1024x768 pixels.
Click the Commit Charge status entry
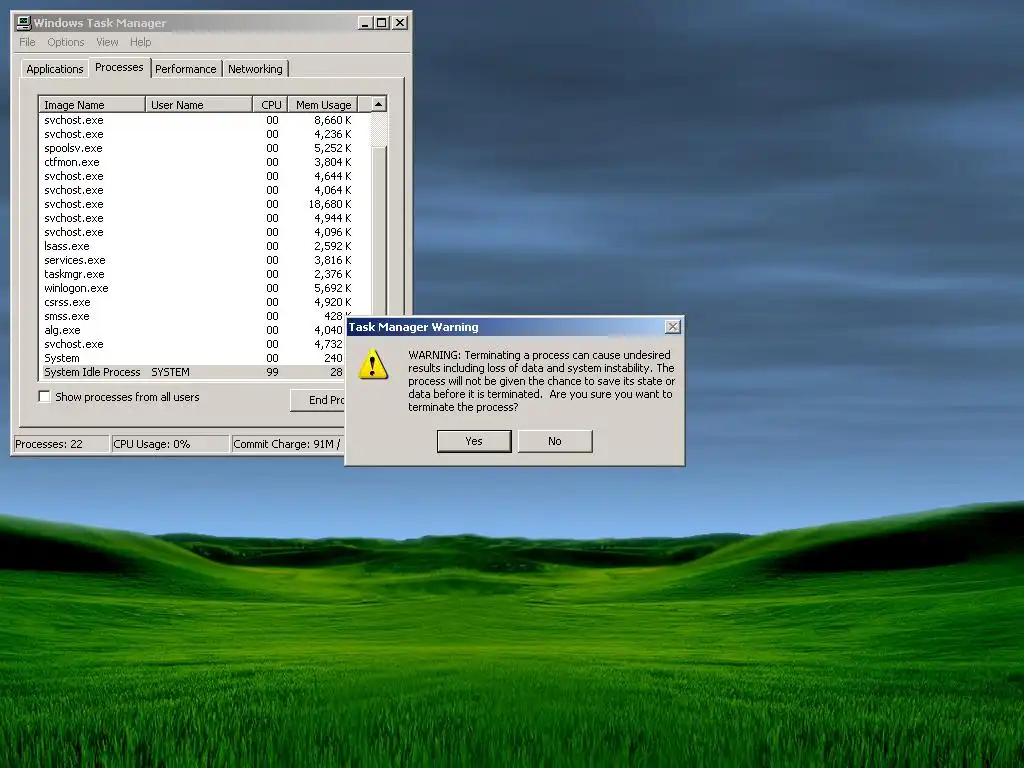[x=288, y=444]
